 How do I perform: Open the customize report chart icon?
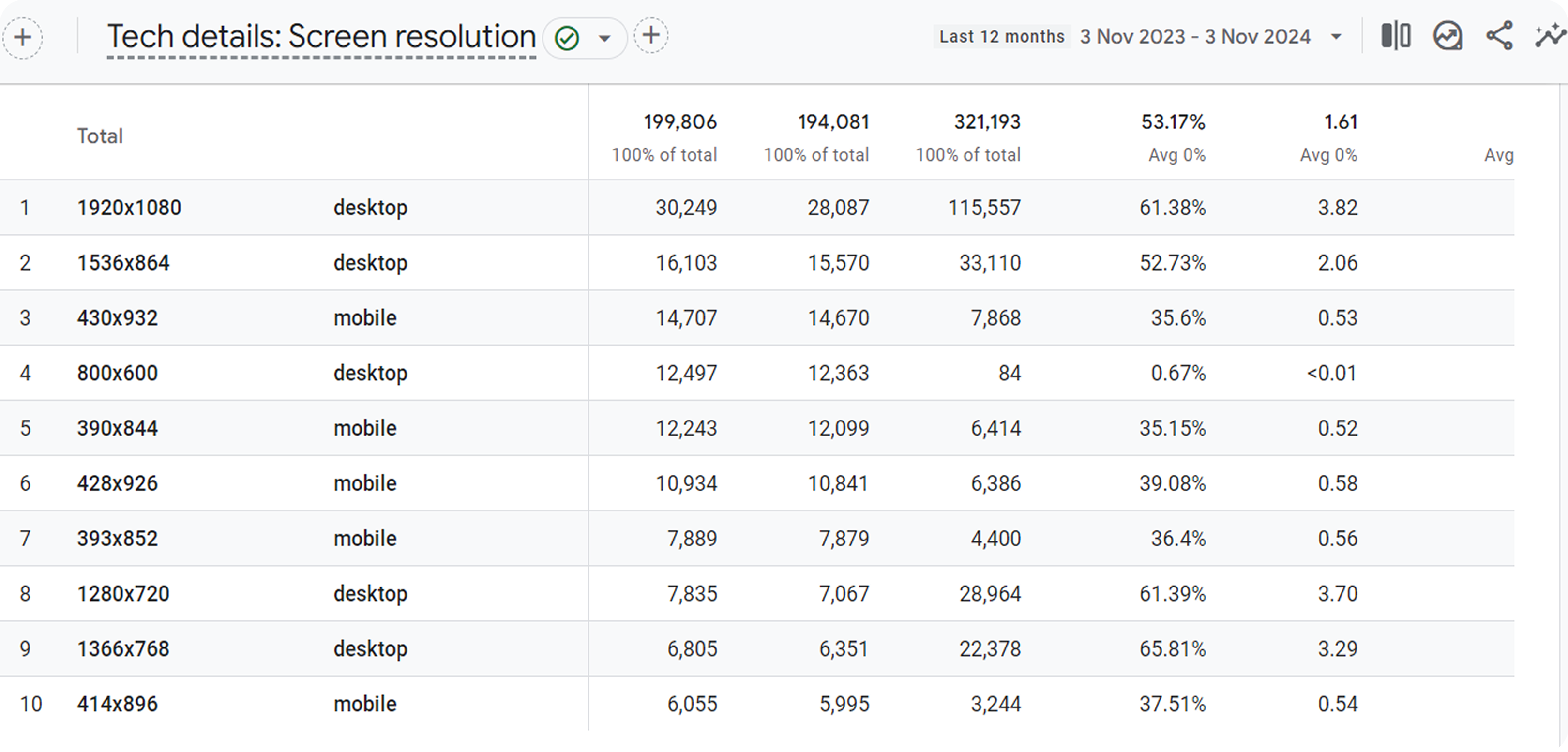click(1447, 35)
